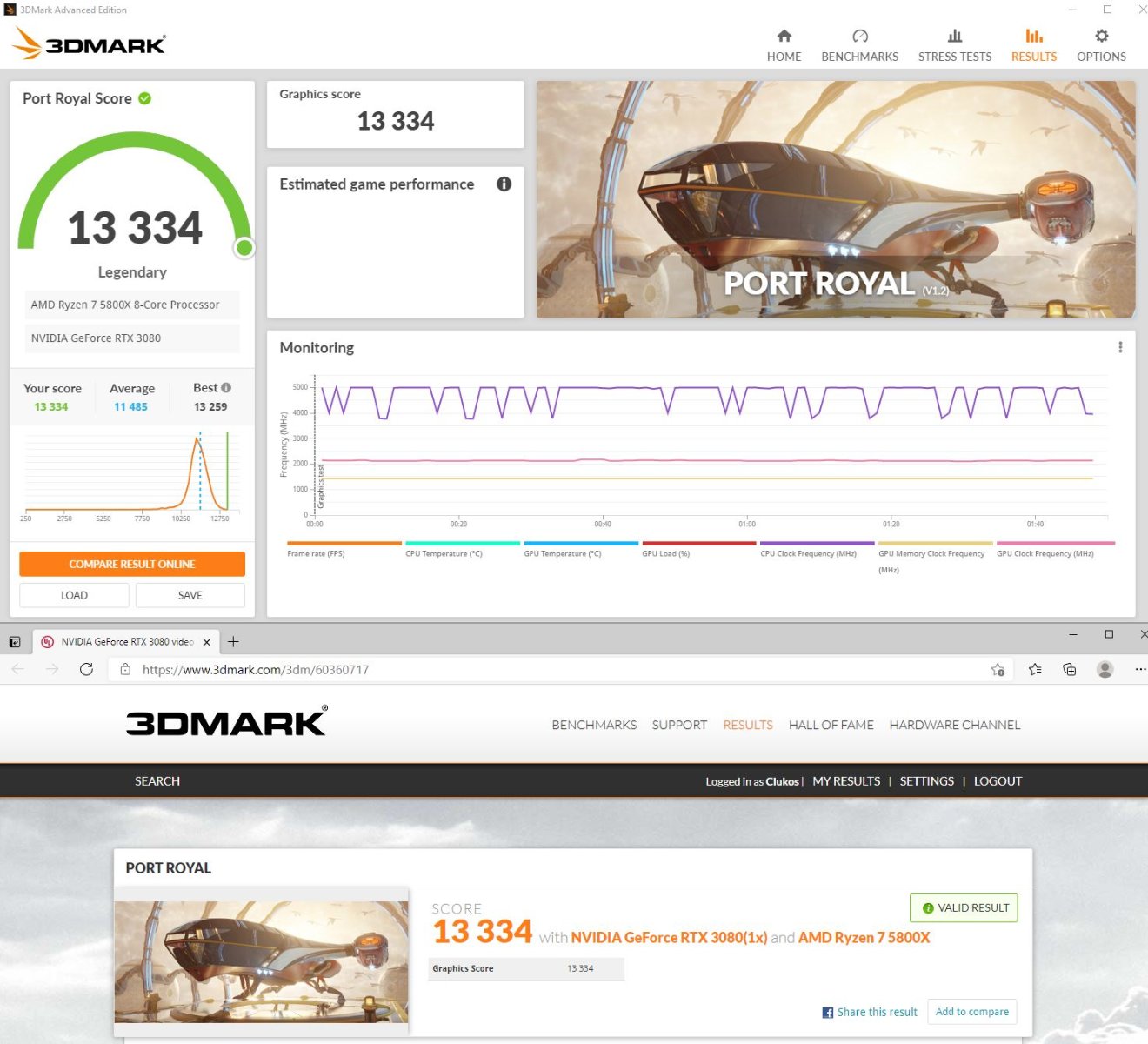Click Add to compare button
Image resolution: width=1148 pixels, height=1044 pixels.
[971, 1012]
